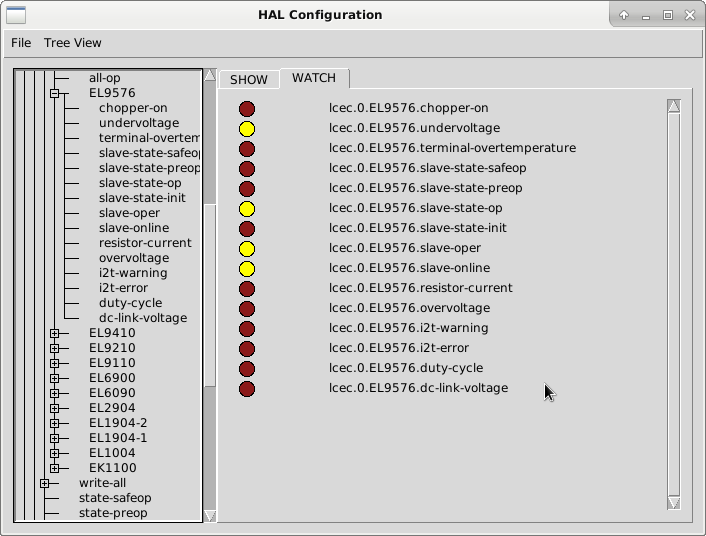Click the tree scrollbar down arrow
Viewport: 706px width, 536px height.
click(210, 516)
